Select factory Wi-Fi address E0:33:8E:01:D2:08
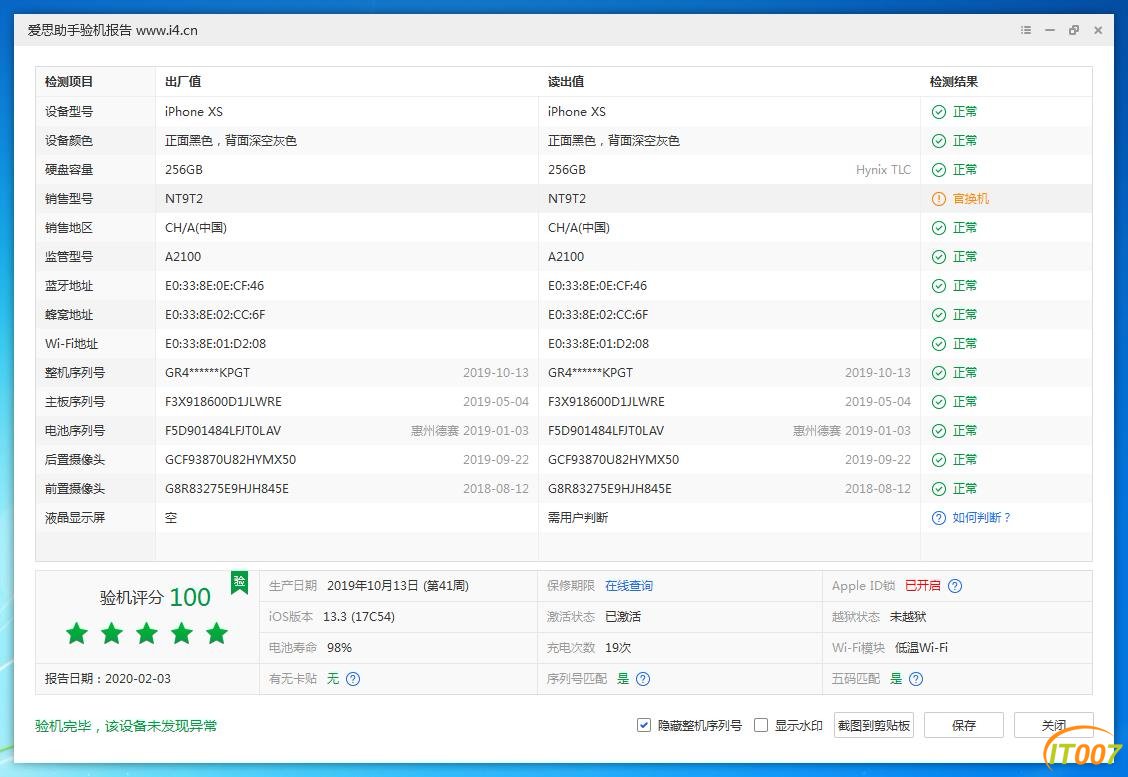This screenshot has width=1128, height=777. [x=215, y=344]
